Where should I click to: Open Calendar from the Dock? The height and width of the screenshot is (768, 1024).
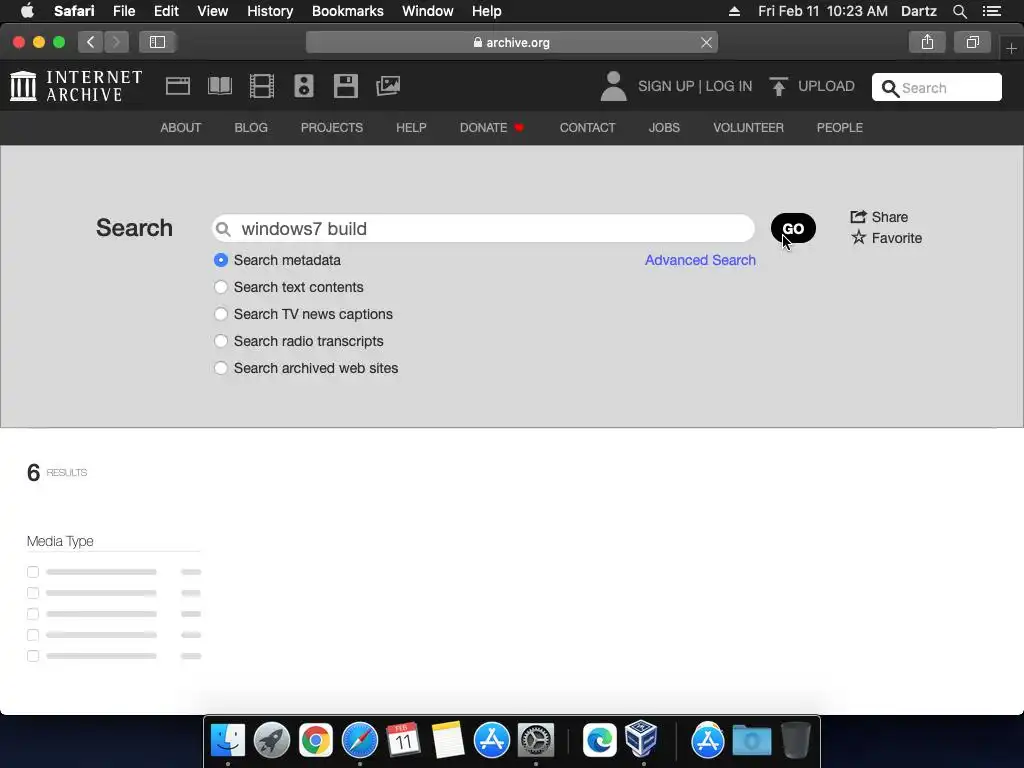coord(403,741)
